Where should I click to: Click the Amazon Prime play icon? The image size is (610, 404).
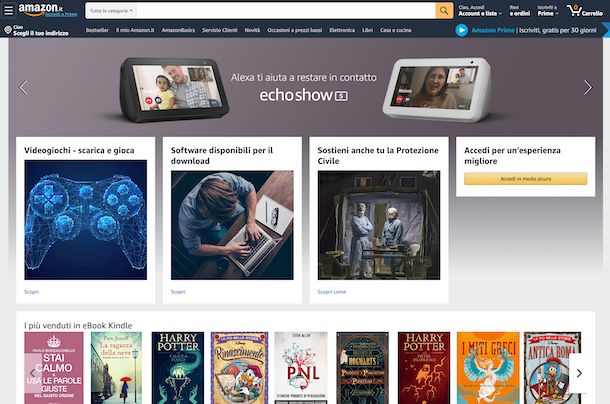[x=461, y=30]
